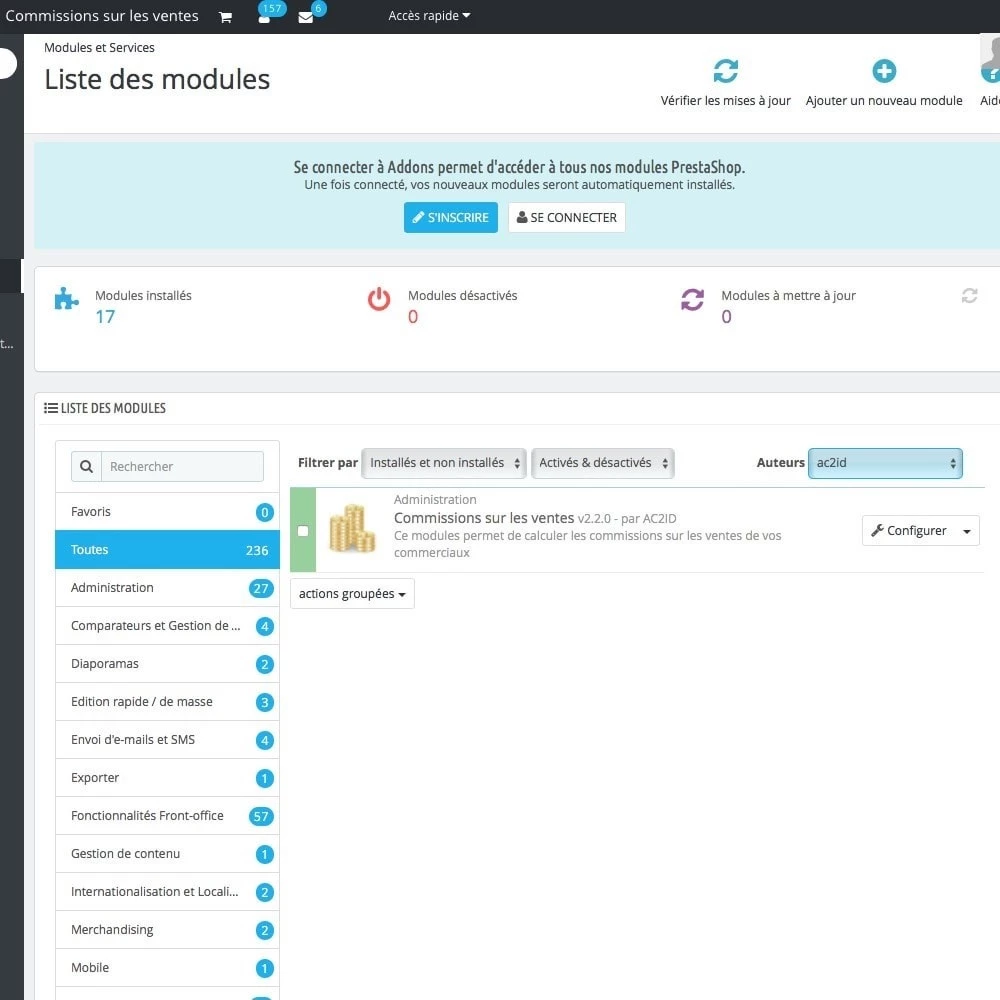Select the Diaporamas category
This screenshot has height=1000, width=1000.
point(167,663)
